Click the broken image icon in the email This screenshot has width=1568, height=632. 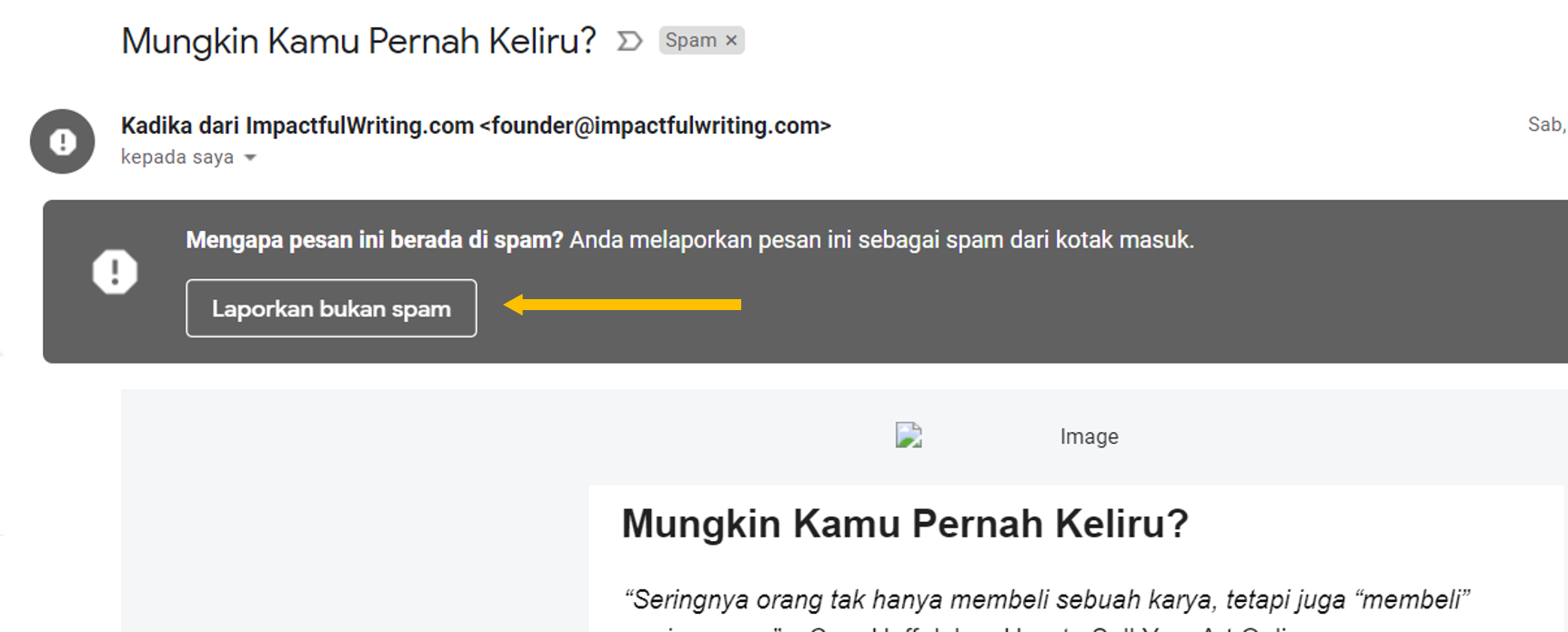click(909, 436)
